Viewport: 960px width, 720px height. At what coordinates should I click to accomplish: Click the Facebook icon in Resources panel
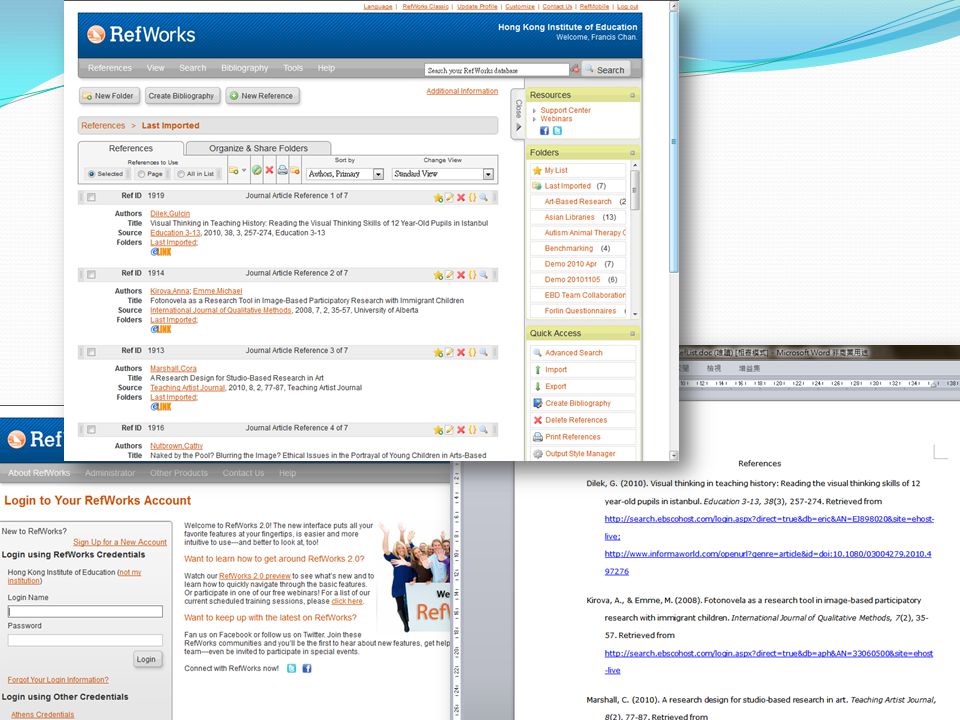pos(544,131)
